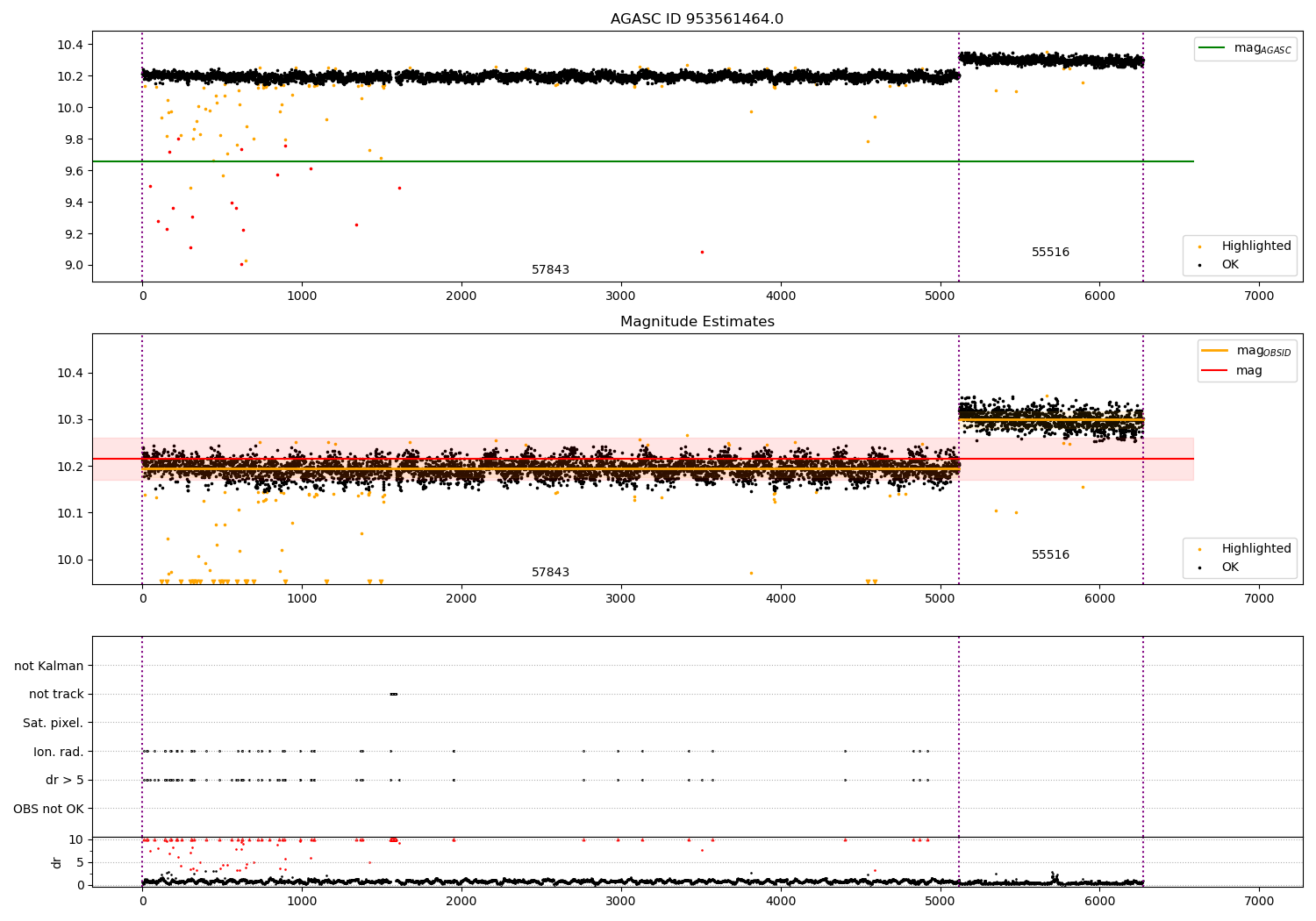Viewport: 1316px width, 921px height.
Task: Click 'Highlighted' legend entry in top plot
Action: [x=1245, y=246]
